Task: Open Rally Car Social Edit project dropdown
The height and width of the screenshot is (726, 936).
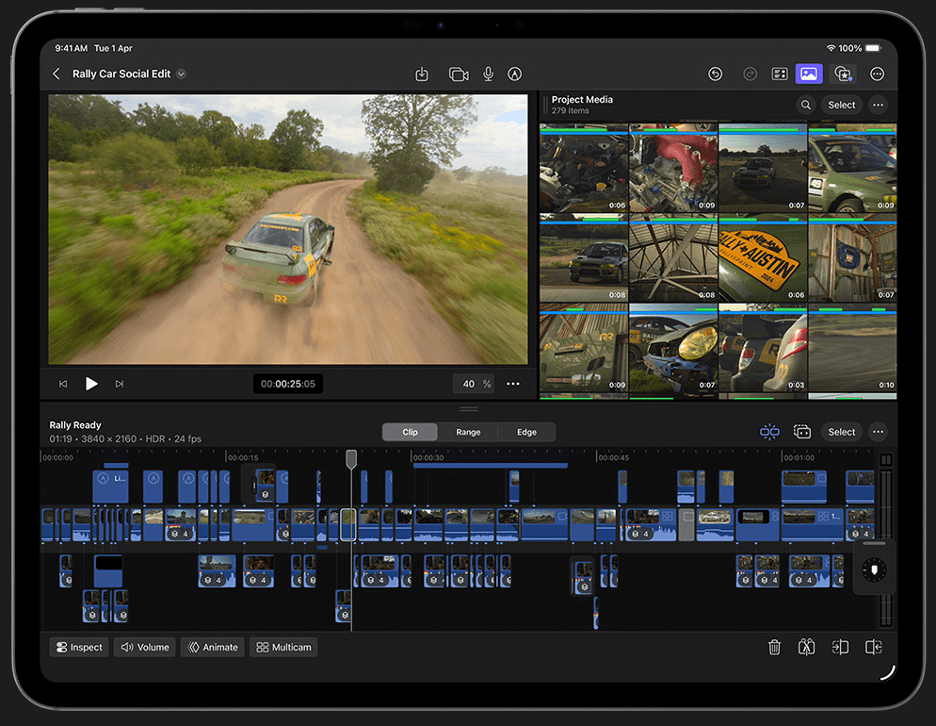Action: tap(181, 74)
